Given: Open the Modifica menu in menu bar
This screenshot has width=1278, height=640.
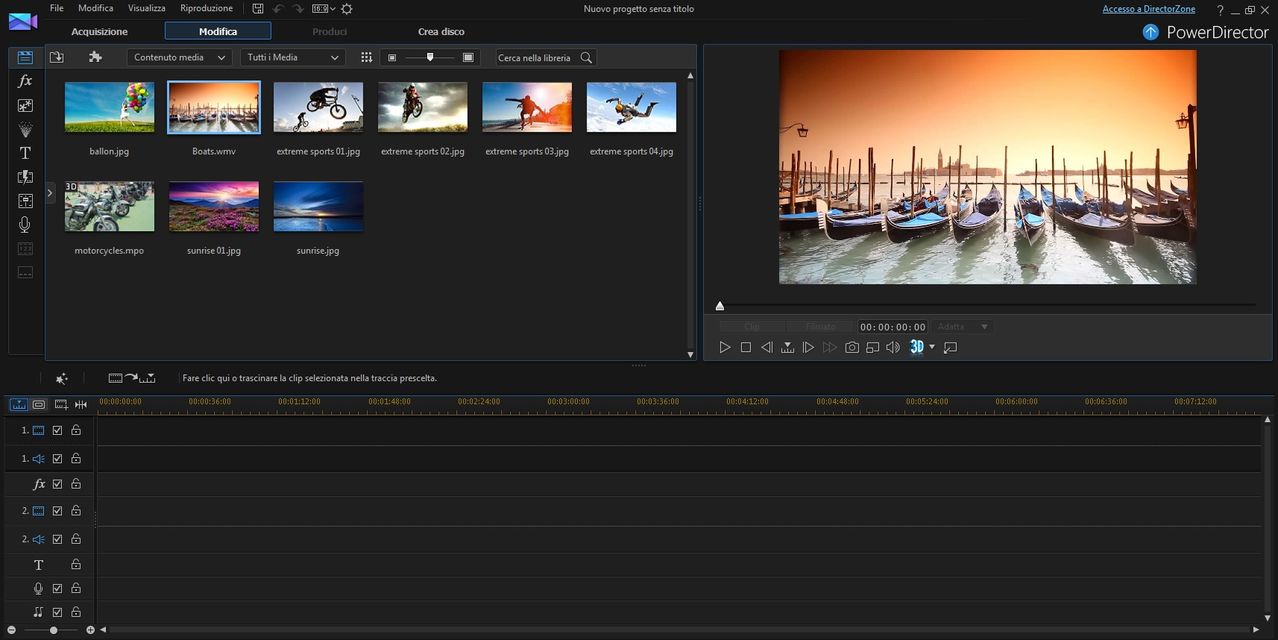Looking at the screenshot, I should point(96,8).
